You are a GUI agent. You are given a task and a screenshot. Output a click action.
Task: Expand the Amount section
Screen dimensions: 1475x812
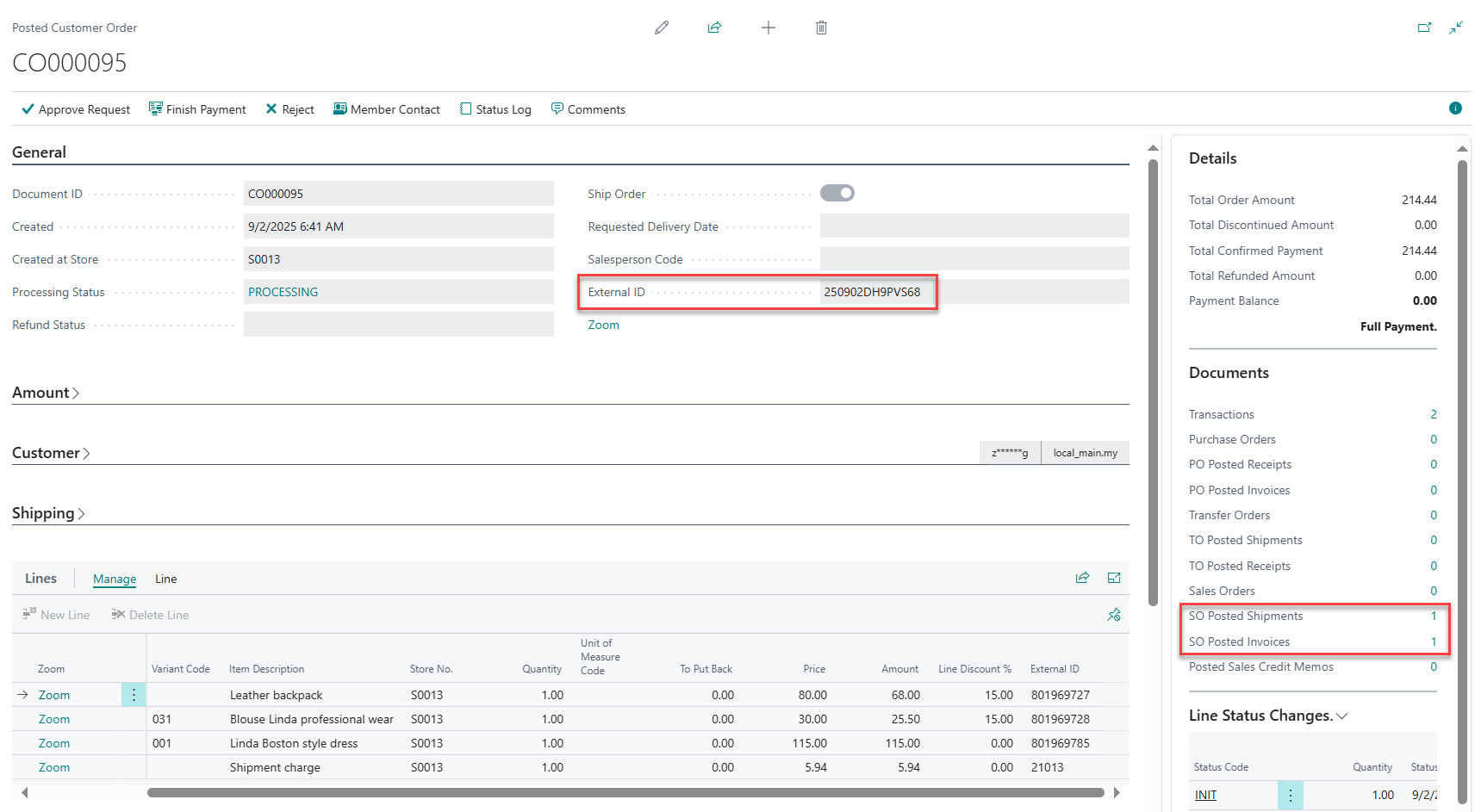click(46, 393)
